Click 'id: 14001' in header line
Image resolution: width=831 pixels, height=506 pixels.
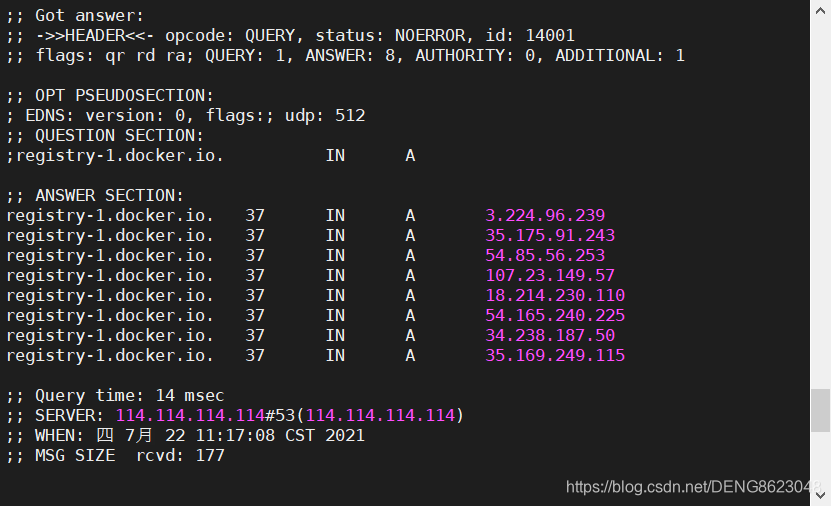click(x=530, y=35)
